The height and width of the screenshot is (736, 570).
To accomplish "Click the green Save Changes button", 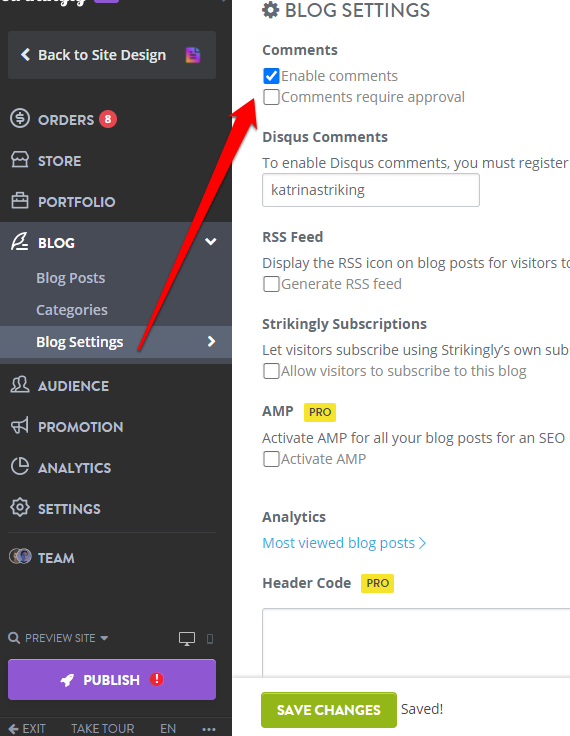I will point(329,710).
